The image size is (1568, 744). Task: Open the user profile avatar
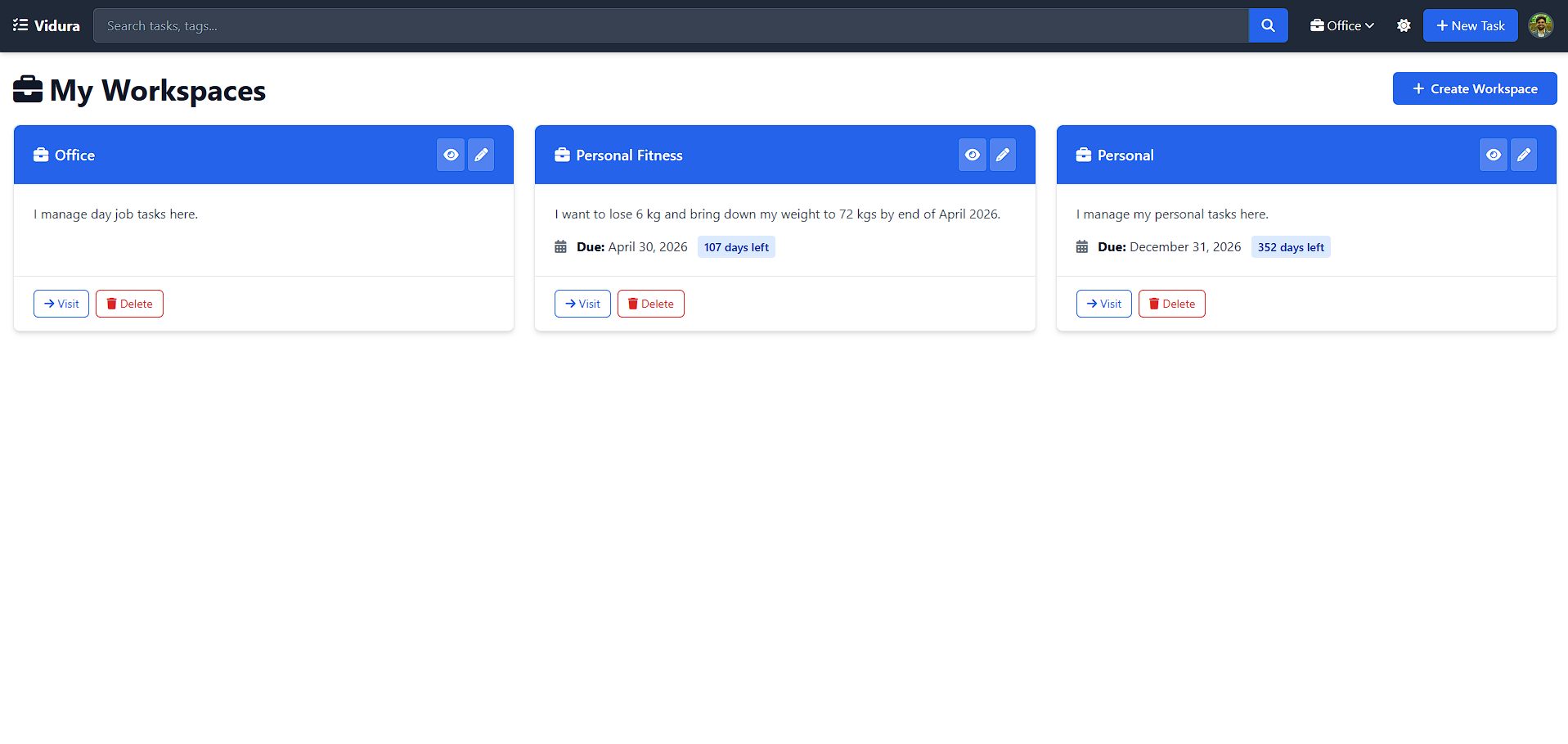point(1540,25)
